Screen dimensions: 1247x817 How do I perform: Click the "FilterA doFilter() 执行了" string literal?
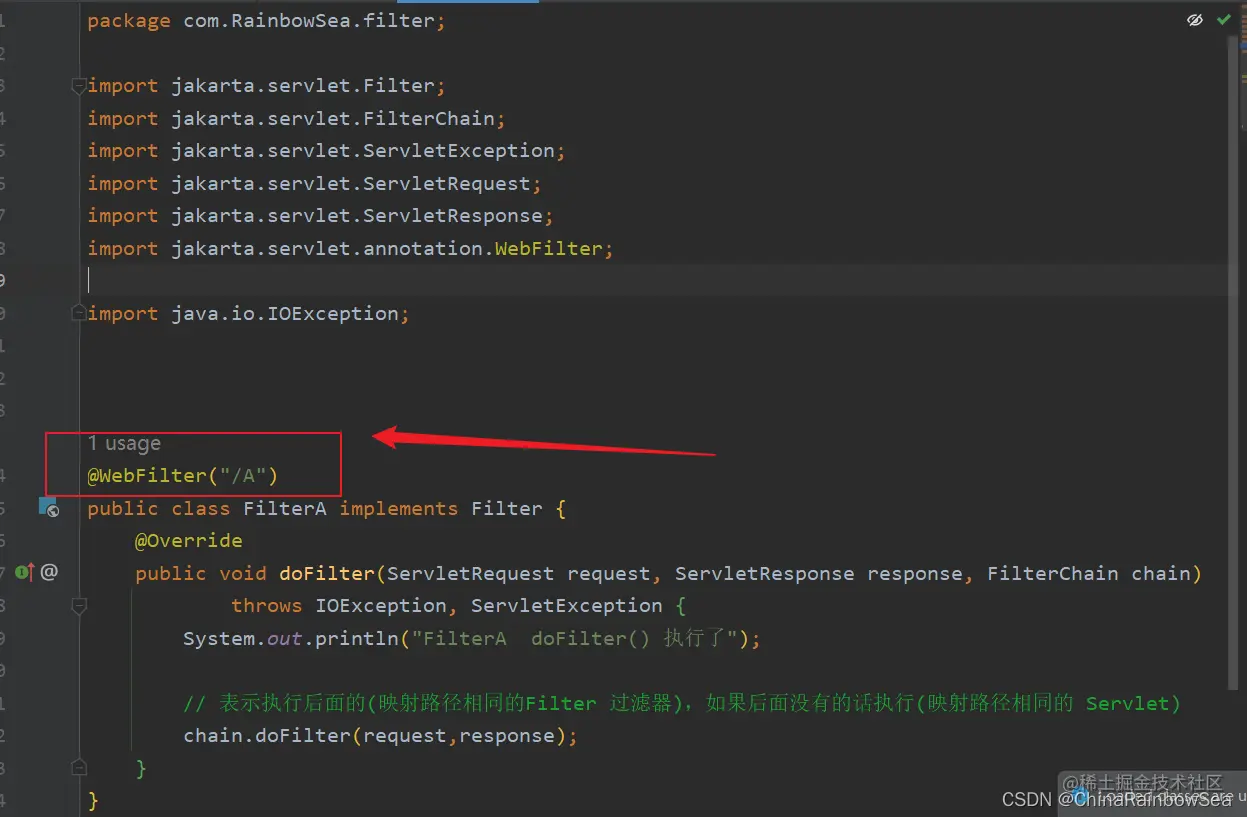click(x=574, y=638)
